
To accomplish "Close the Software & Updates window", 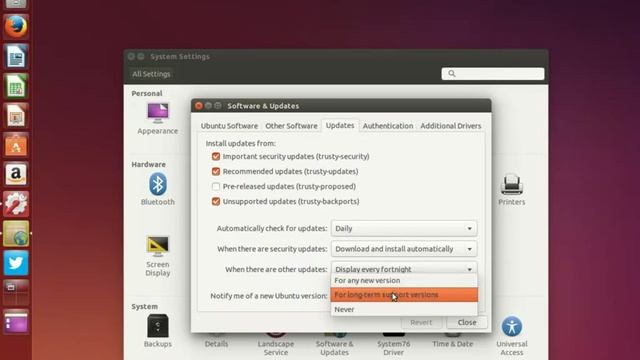I will (199, 106).
